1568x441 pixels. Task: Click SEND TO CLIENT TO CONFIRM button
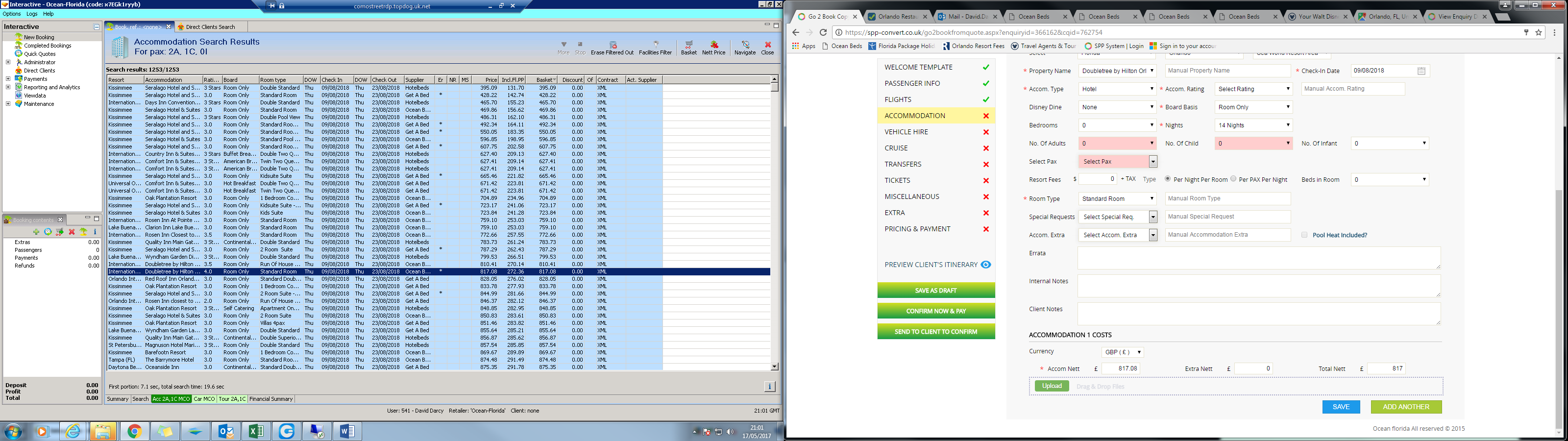[x=936, y=332]
